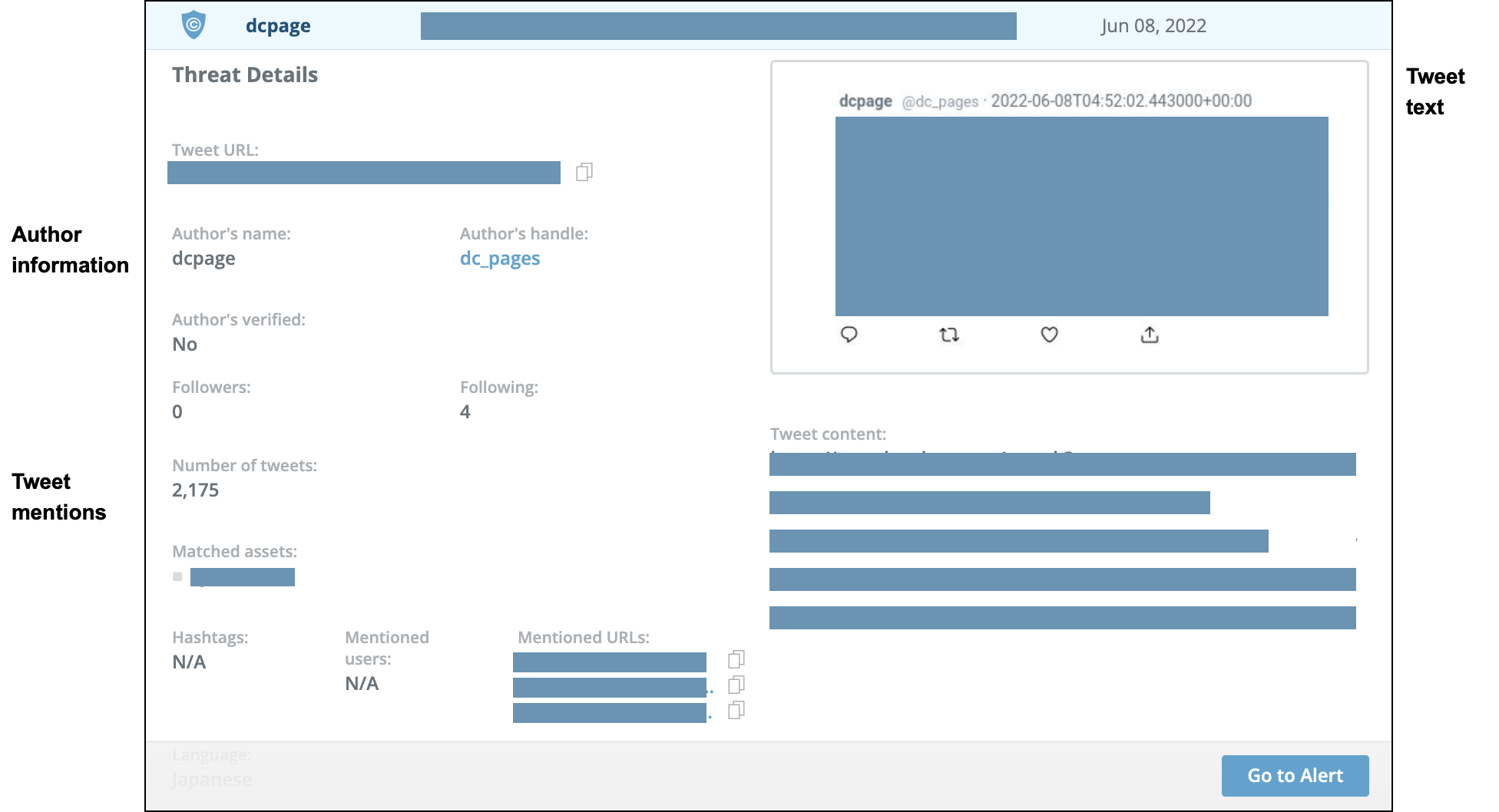Click the reply icon under tweet preview

point(849,335)
